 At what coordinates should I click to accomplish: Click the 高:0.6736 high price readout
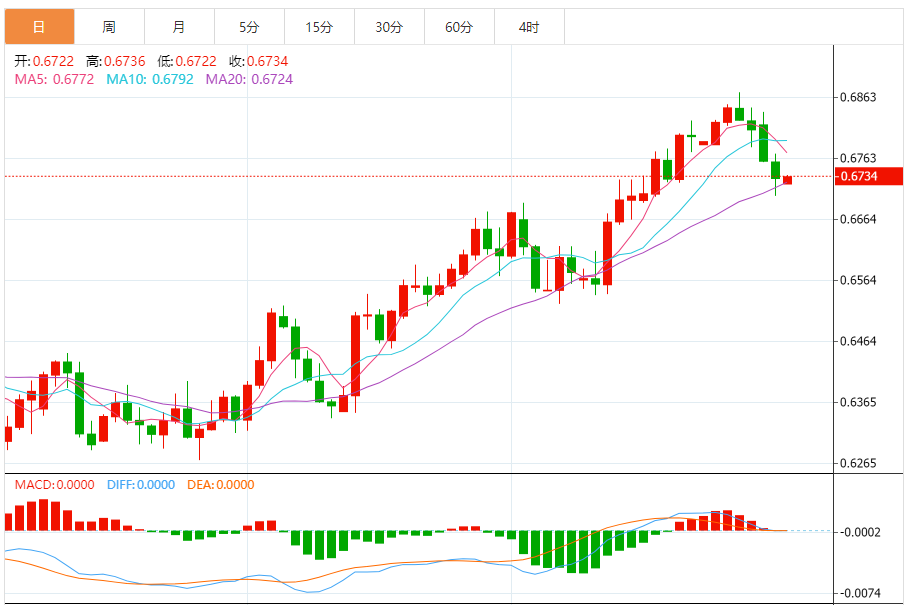pyautogui.click(x=117, y=61)
